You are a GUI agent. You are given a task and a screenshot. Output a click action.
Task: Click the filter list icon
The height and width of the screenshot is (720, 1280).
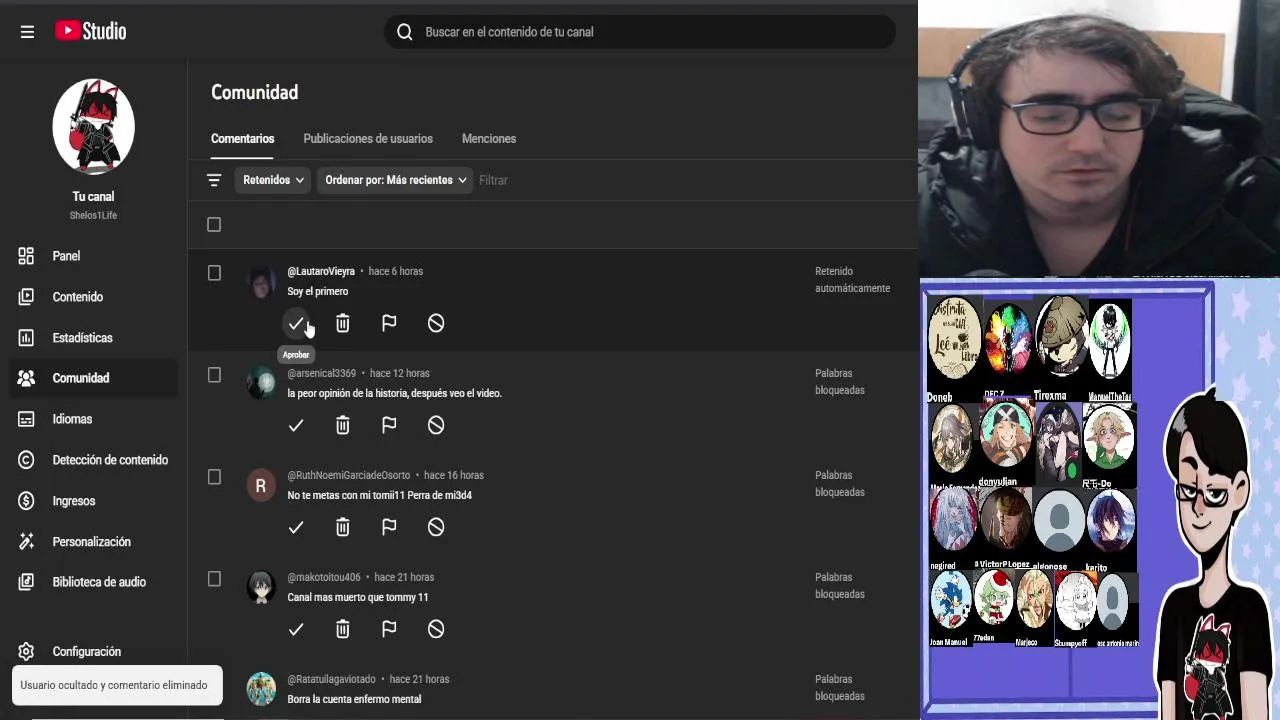pyautogui.click(x=214, y=180)
